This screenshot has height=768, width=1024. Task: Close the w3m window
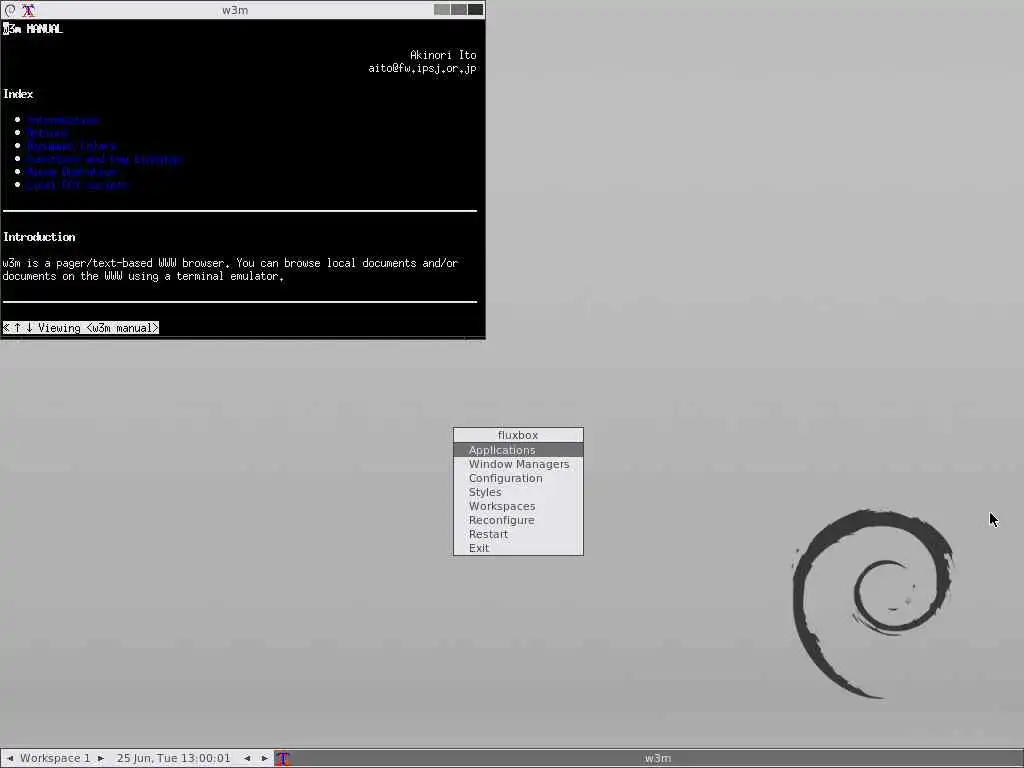[475, 10]
